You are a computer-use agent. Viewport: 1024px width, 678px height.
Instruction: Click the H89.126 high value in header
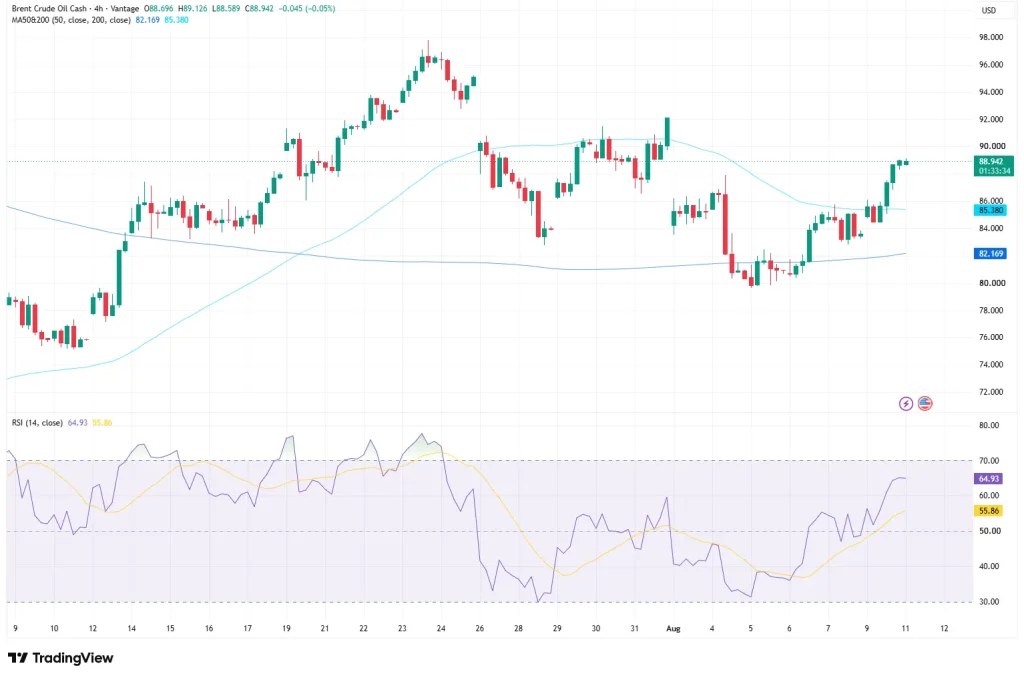click(x=193, y=8)
